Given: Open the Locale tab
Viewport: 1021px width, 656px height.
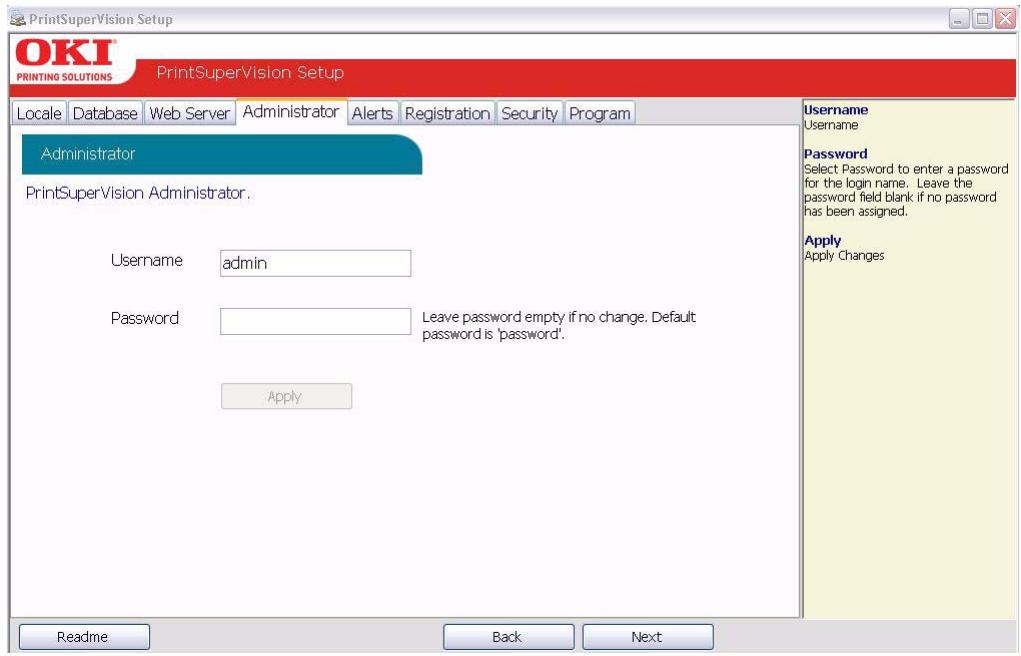Looking at the screenshot, I should tap(39, 113).
